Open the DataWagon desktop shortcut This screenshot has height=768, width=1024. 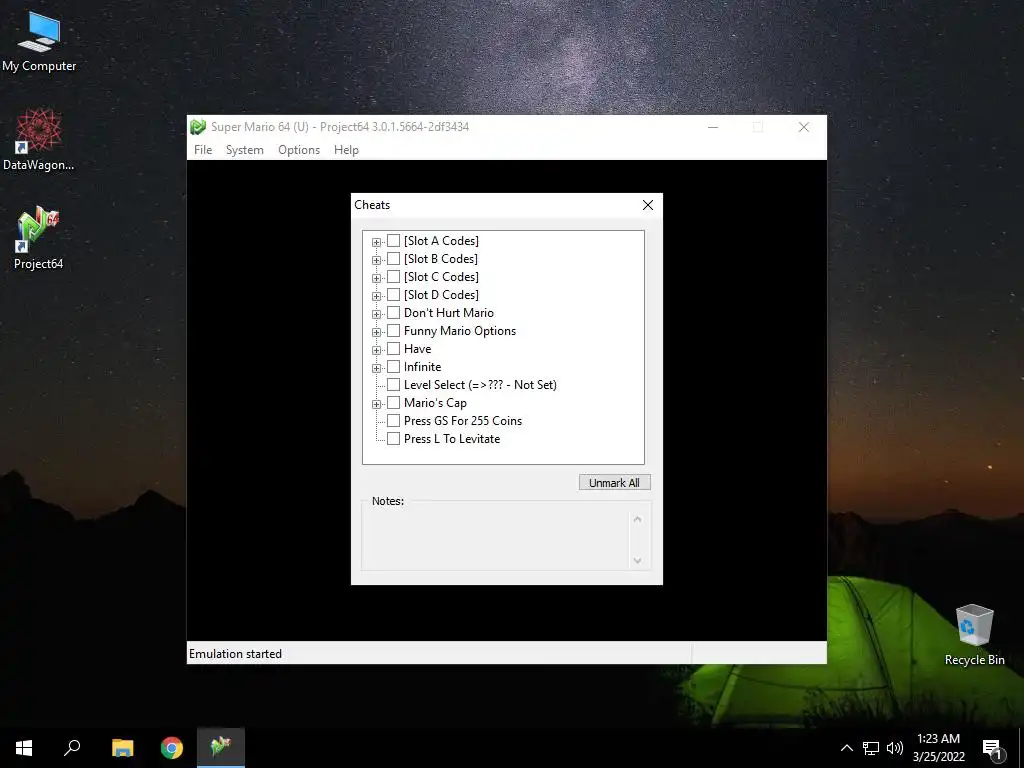[x=39, y=140]
